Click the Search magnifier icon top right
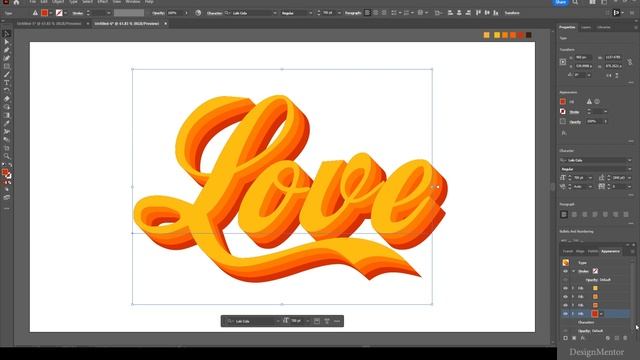The width and height of the screenshot is (640, 360). coord(575,2)
